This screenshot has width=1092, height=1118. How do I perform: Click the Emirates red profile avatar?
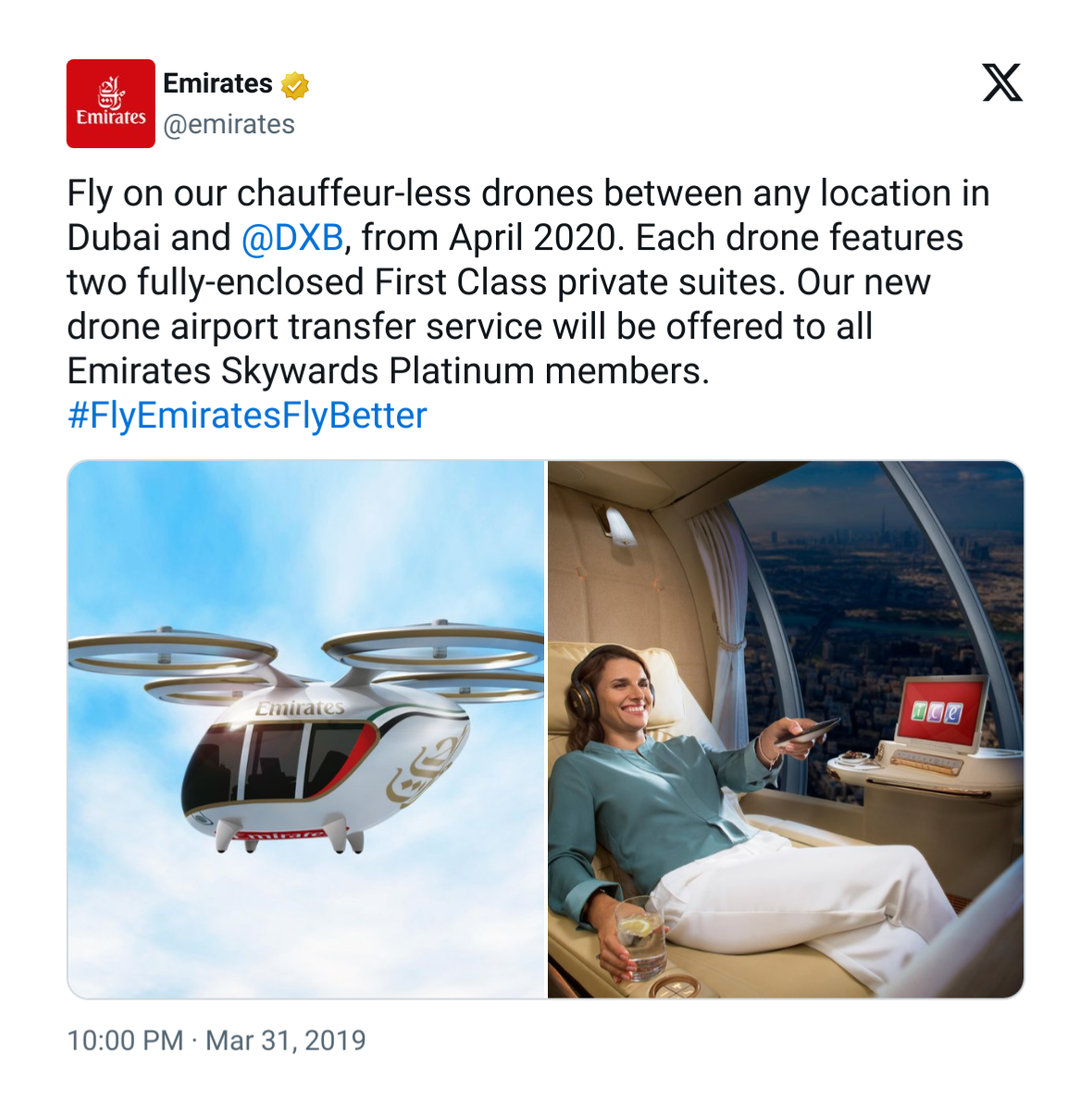pyautogui.click(x=110, y=104)
